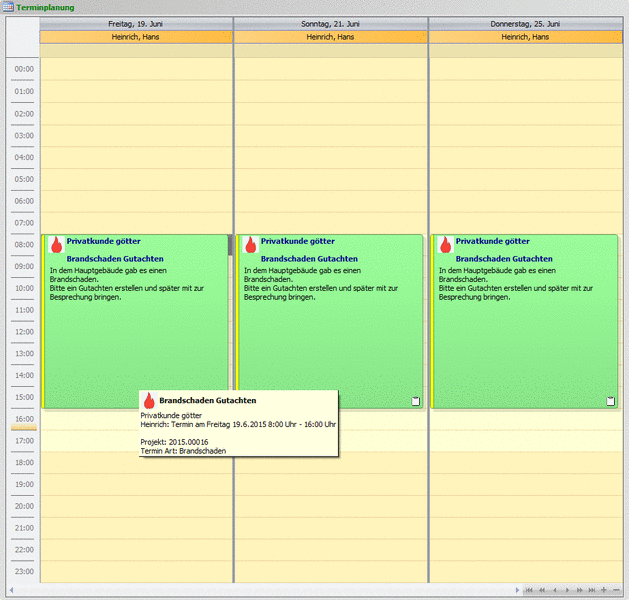Screen dimensions: 629x600
Task: Click the Freitag appointment's small vertical scroll handle
Action: [230, 245]
